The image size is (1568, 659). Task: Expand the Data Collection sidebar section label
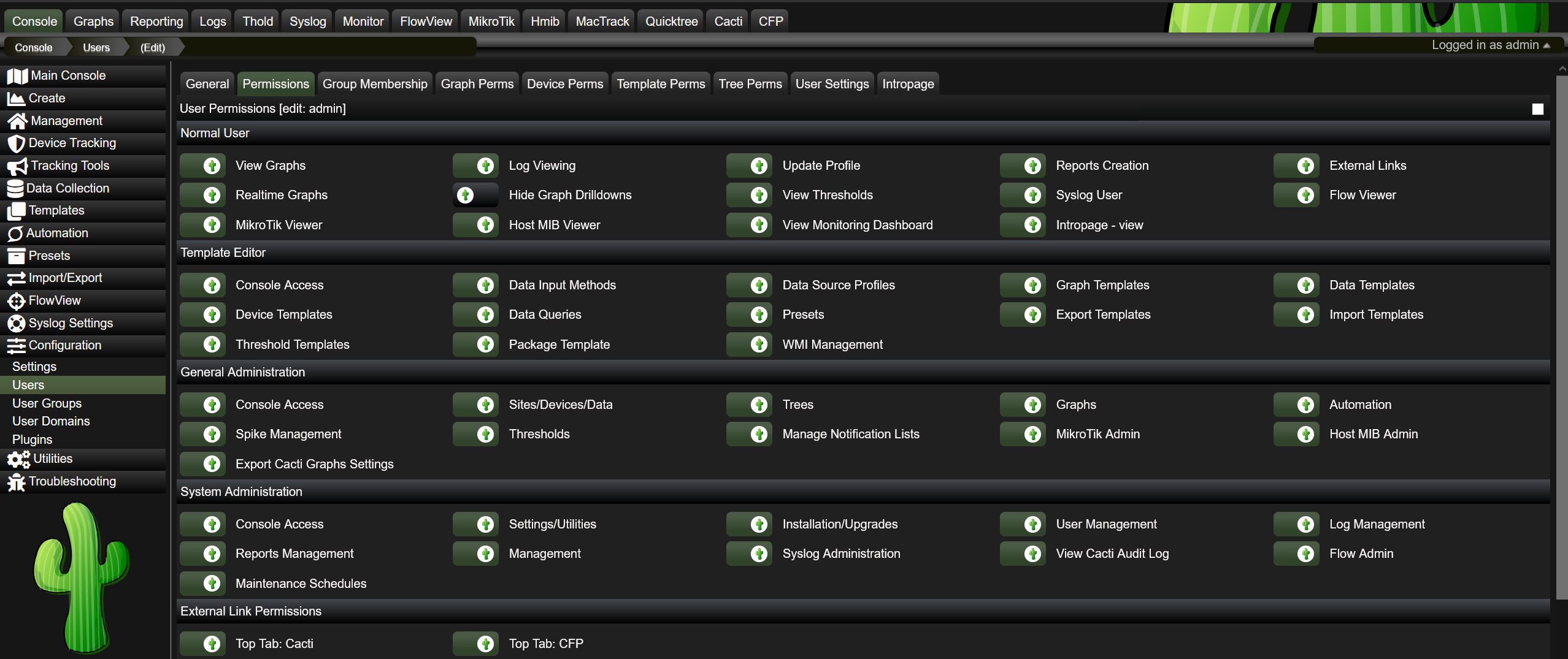coord(67,188)
